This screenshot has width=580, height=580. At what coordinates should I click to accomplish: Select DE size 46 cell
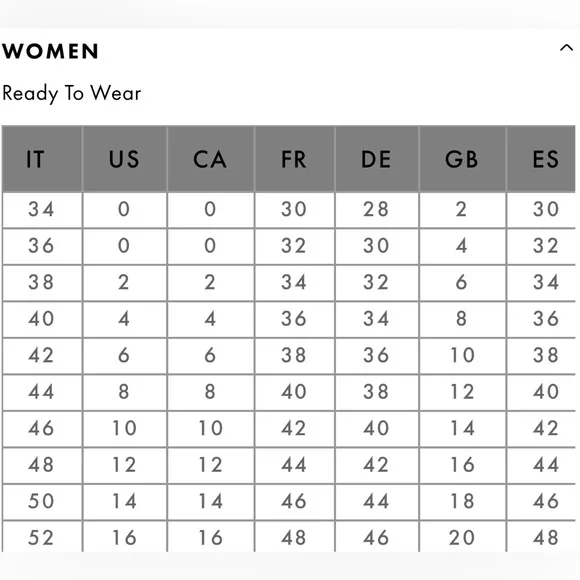point(377,537)
